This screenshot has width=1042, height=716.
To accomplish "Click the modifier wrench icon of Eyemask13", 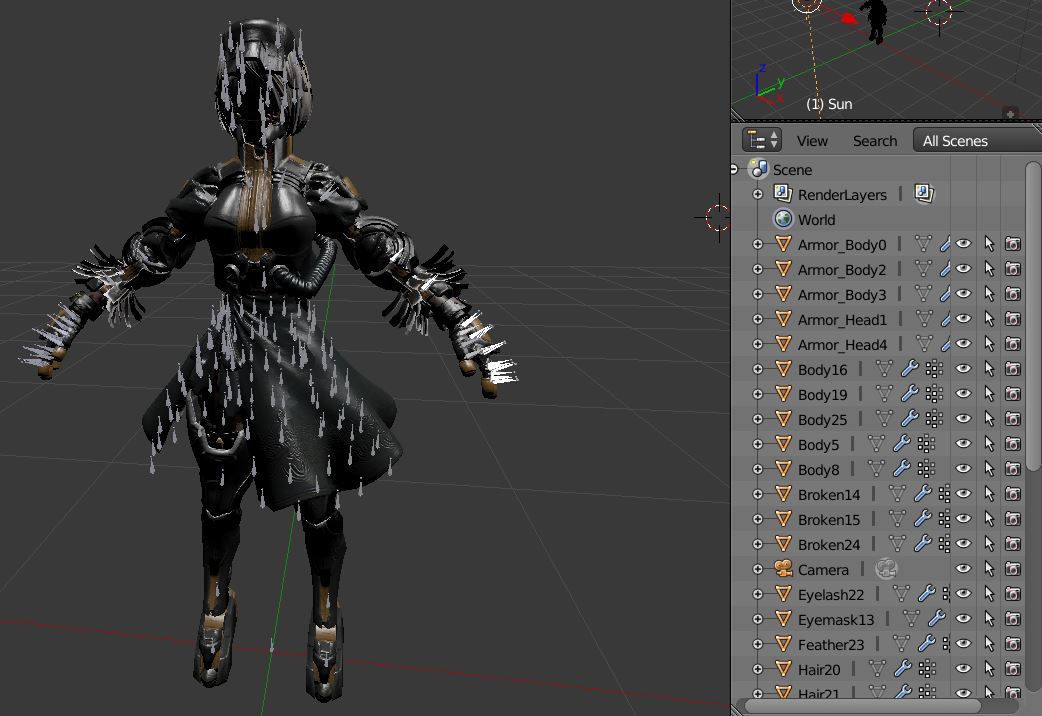I will [x=936, y=619].
